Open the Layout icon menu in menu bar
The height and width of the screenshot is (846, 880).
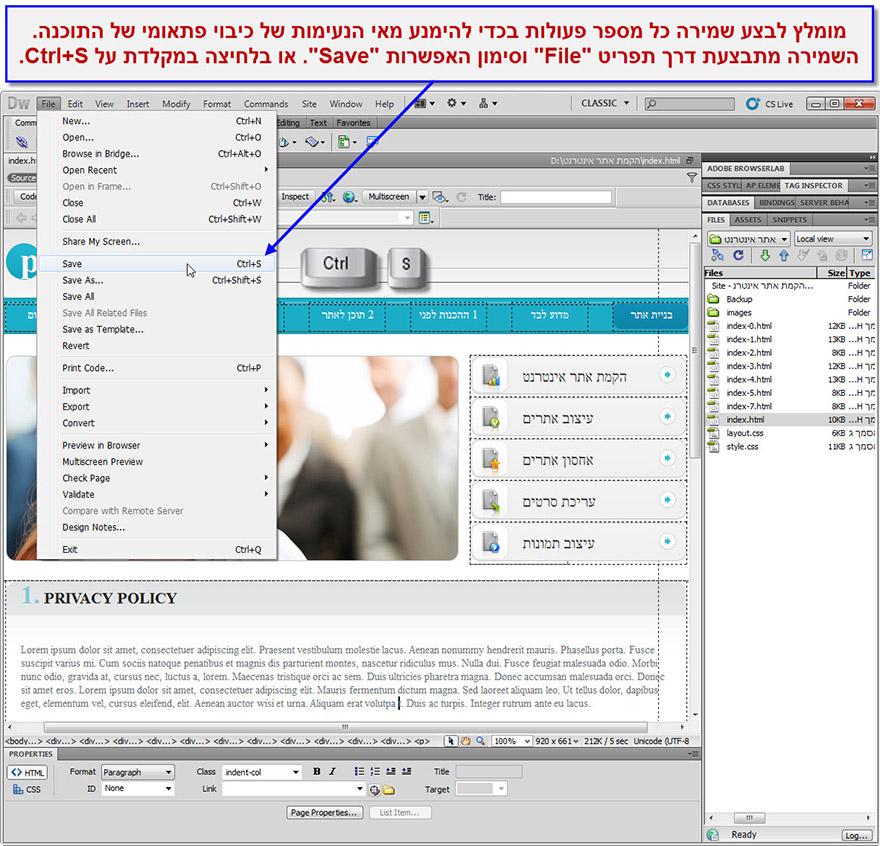coord(424,103)
